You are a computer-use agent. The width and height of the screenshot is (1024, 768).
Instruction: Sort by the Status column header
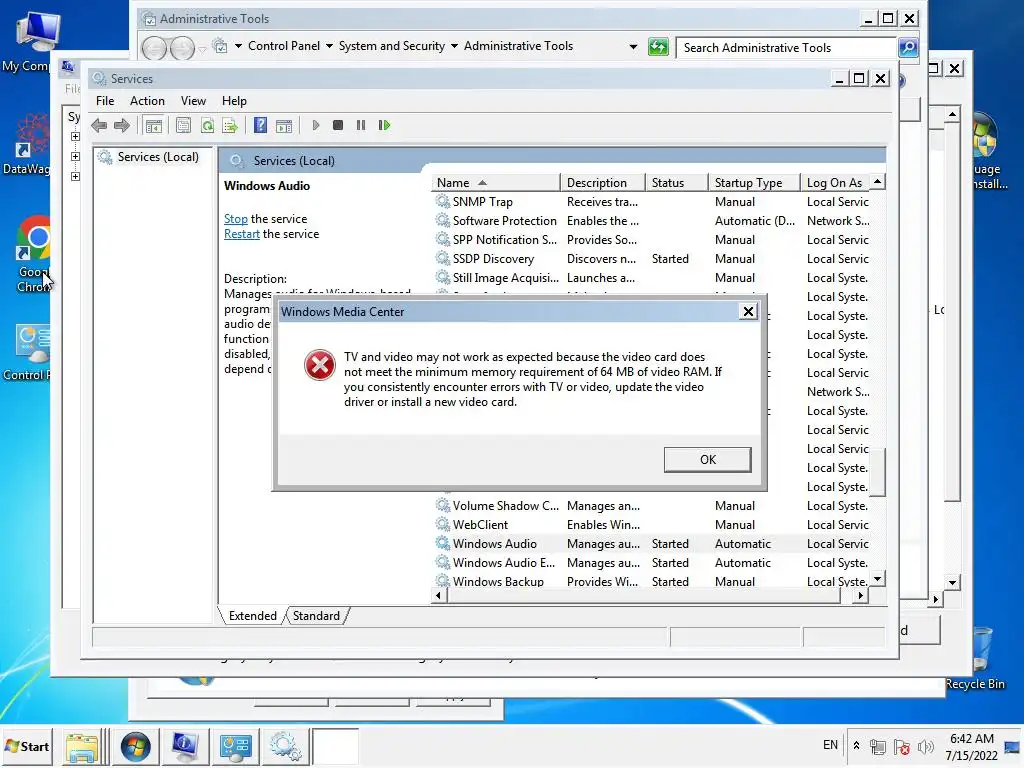(x=677, y=183)
